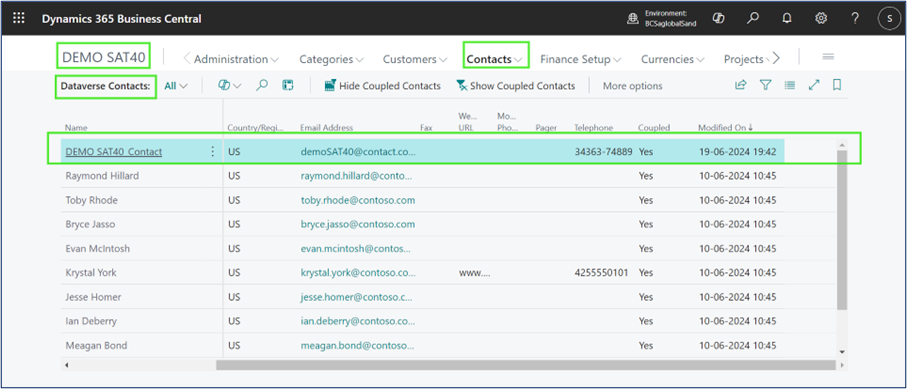Screen dimensions: 907x389
Task: Open the All views dropdown
Action: tap(176, 86)
